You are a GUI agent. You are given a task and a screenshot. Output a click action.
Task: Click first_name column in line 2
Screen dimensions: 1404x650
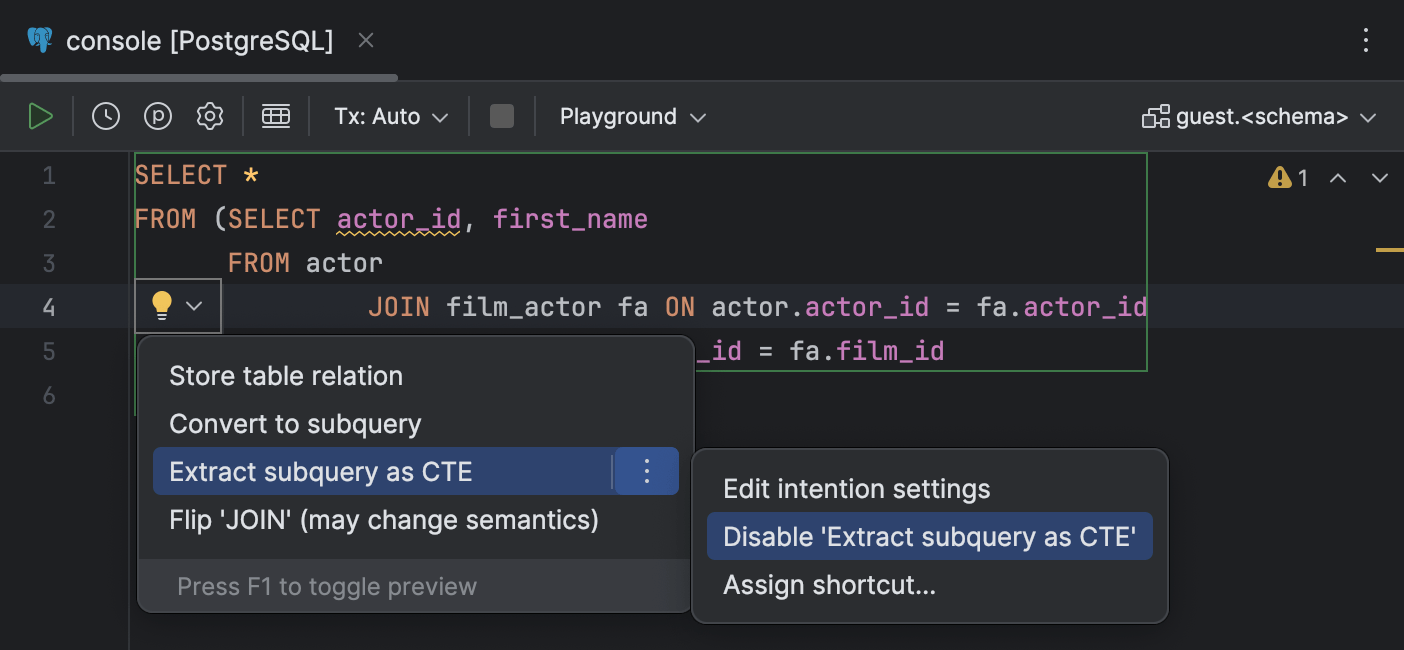click(x=570, y=219)
